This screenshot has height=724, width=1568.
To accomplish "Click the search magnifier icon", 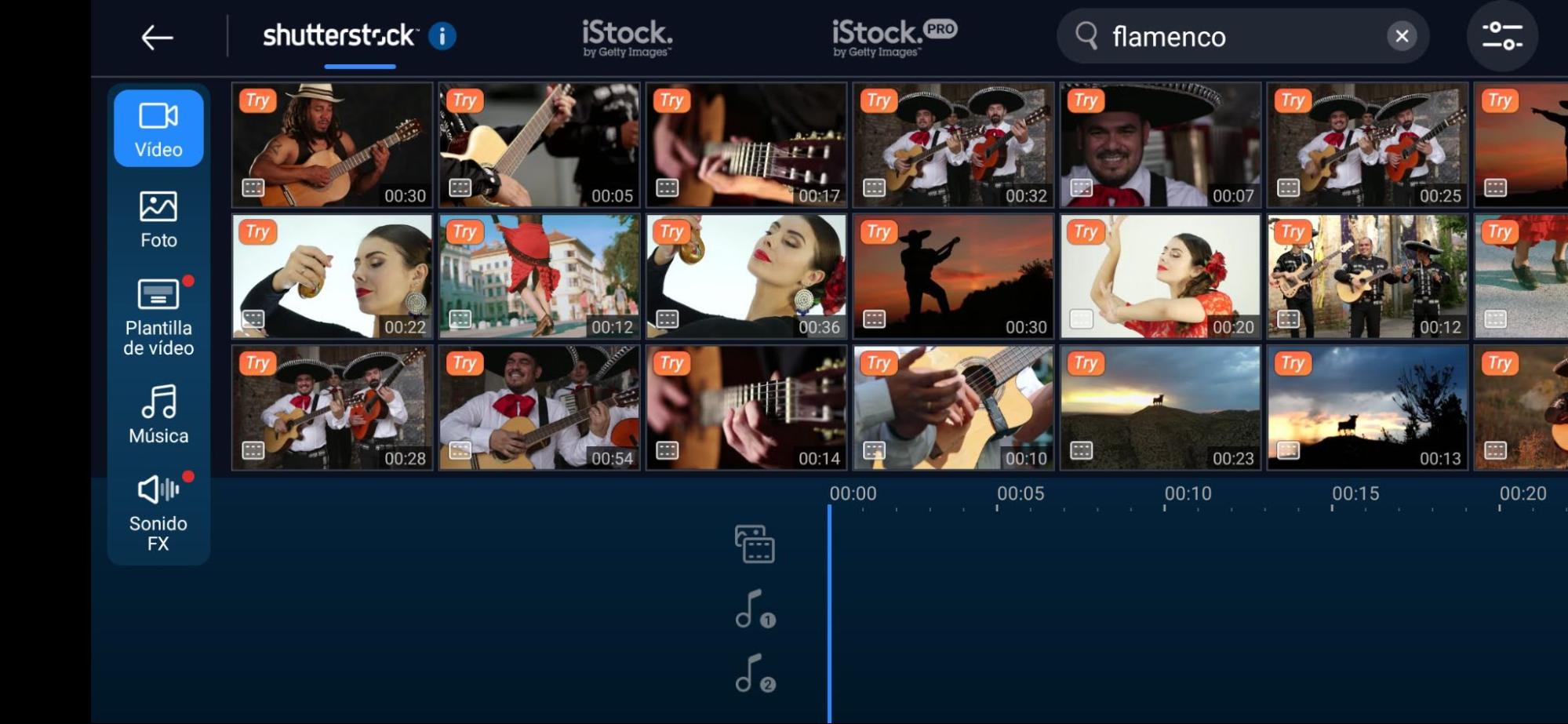I will (x=1086, y=35).
